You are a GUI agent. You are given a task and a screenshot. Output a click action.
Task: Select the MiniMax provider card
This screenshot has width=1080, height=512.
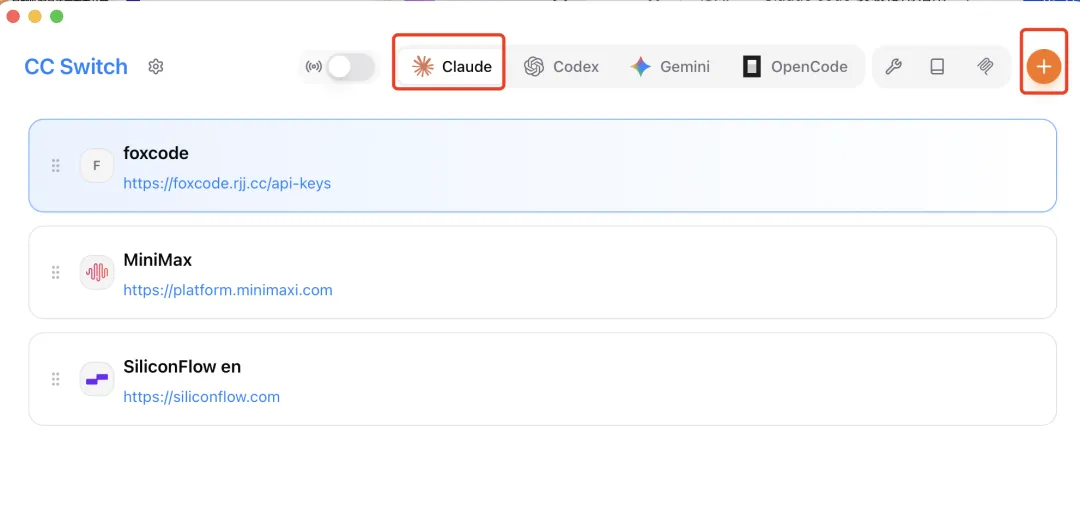tap(542, 272)
